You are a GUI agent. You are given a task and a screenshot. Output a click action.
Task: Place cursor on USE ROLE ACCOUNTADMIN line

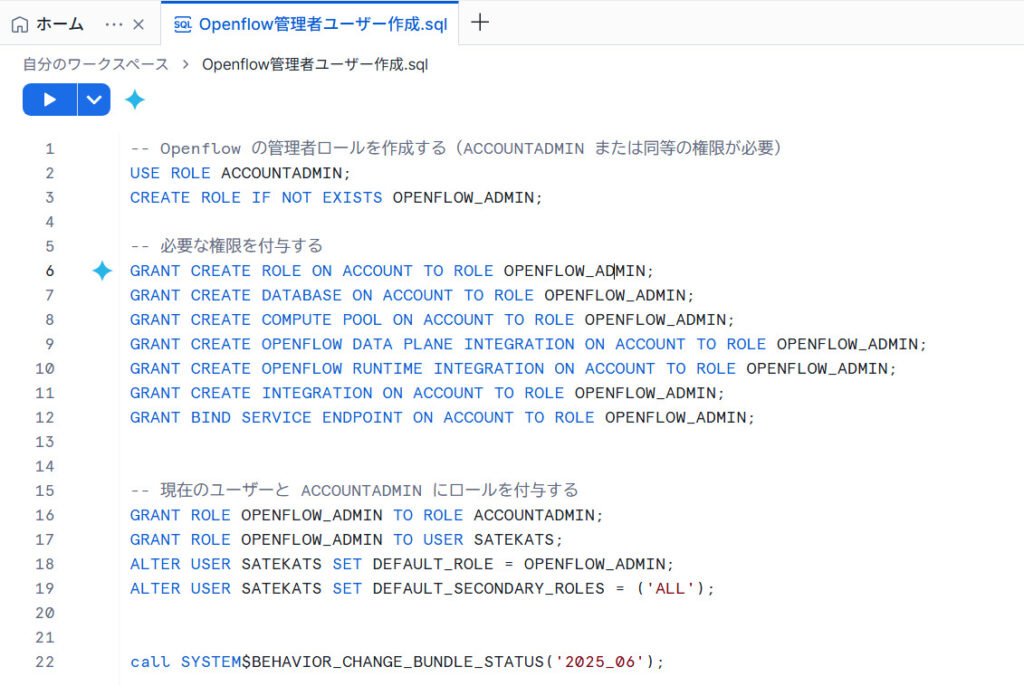click(x=240, y=173)
